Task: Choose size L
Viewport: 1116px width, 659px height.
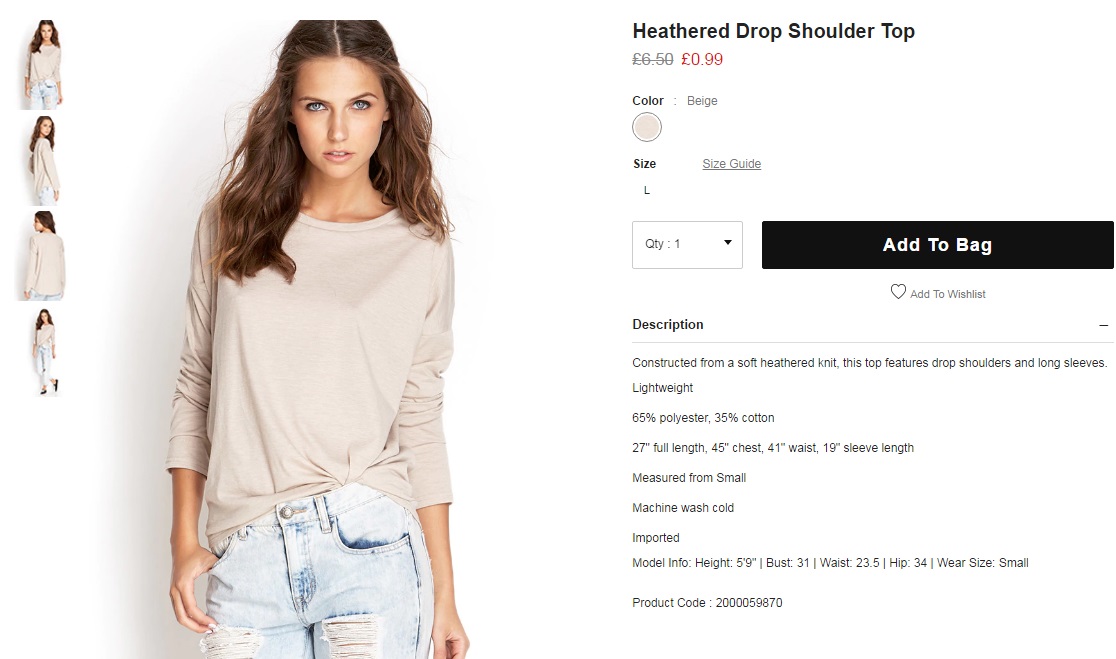Action: pyautogui.click(x=646, y=190)
